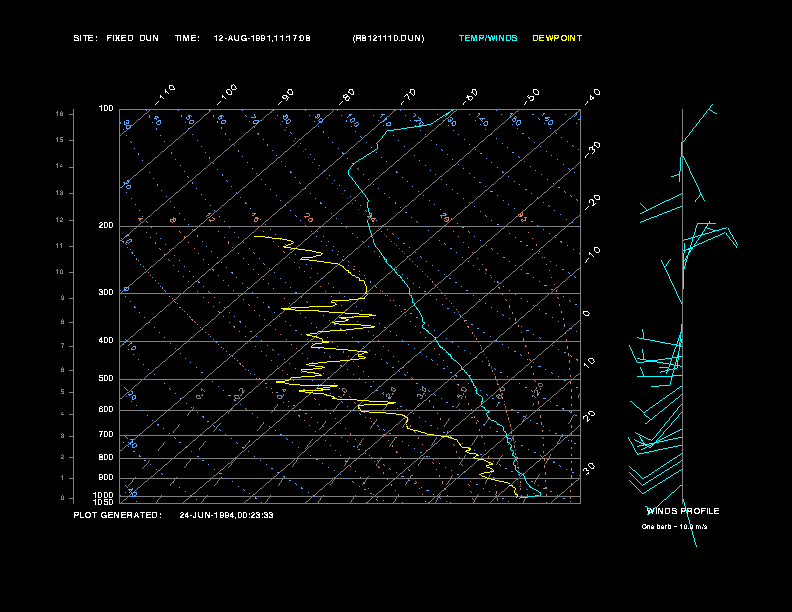The height and width of the screenshot is (612, 792).
Task: Click the 0 isotherm label on right edge
Action: pos(586,314)
